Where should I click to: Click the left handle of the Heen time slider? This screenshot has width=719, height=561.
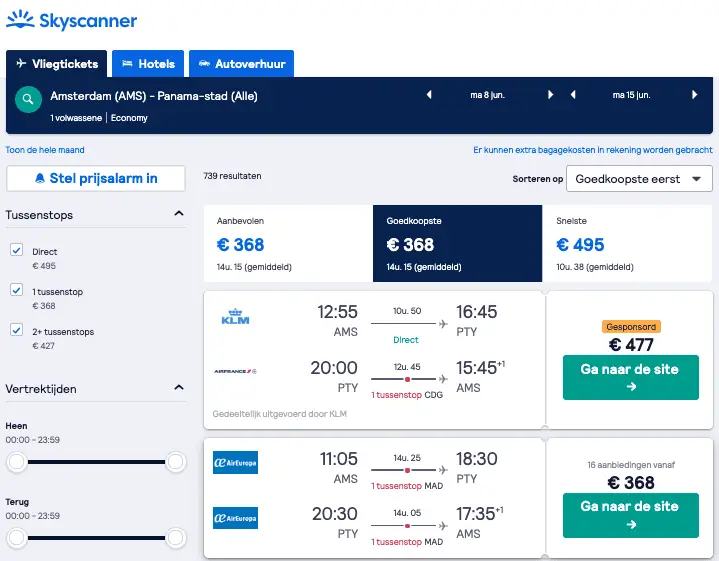pos(17,462)
